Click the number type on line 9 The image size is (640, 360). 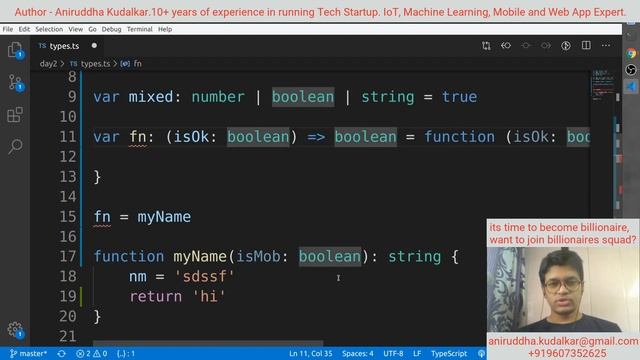pos(218,97)
